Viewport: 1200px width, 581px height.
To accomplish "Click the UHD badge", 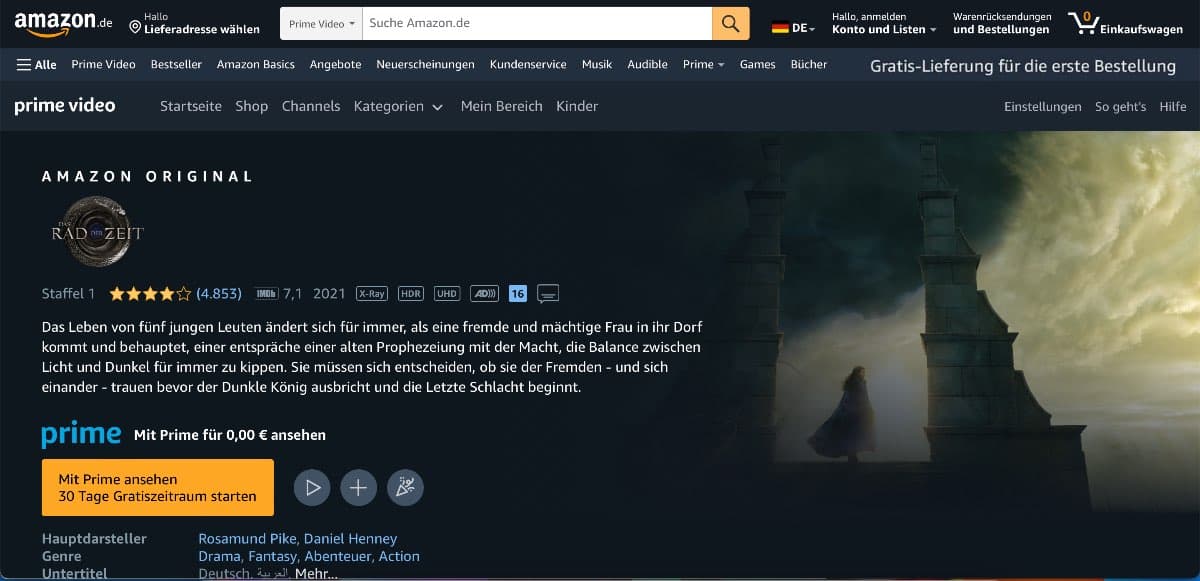I will click(x=447, y=294).
